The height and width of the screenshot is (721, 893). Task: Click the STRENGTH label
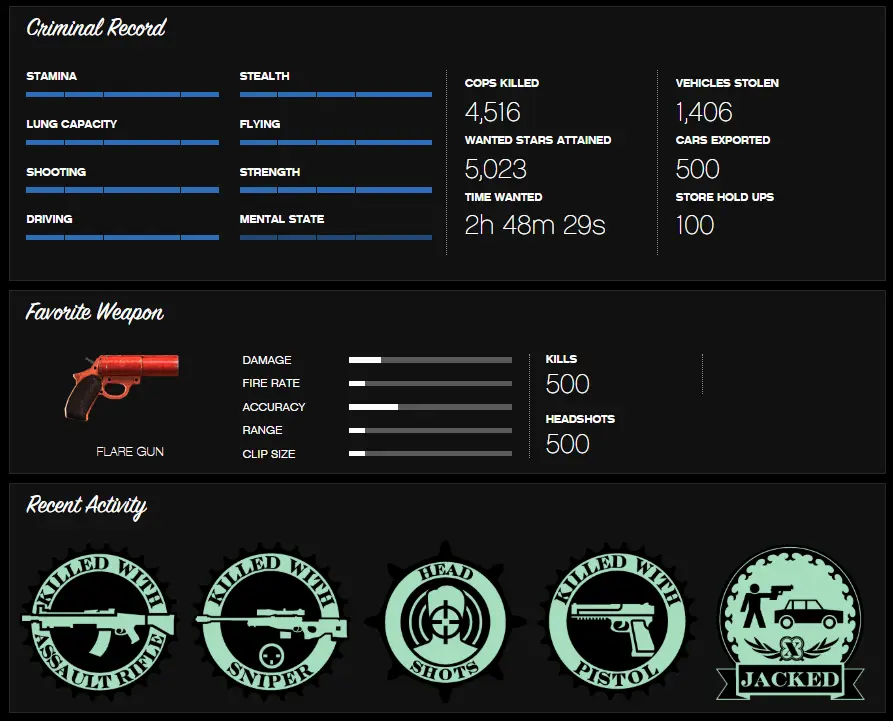(x=270, y=172)
